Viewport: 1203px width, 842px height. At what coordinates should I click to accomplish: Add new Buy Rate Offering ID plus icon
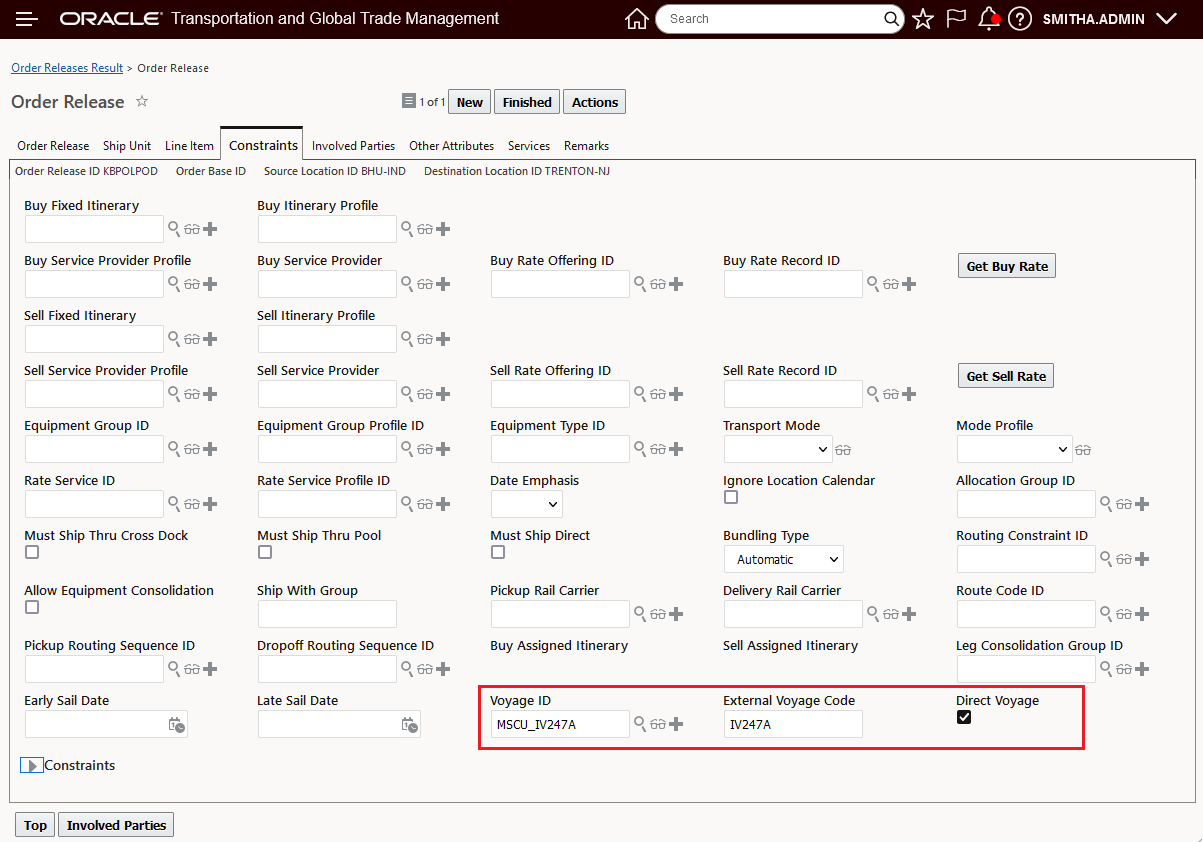click(676, 284)
